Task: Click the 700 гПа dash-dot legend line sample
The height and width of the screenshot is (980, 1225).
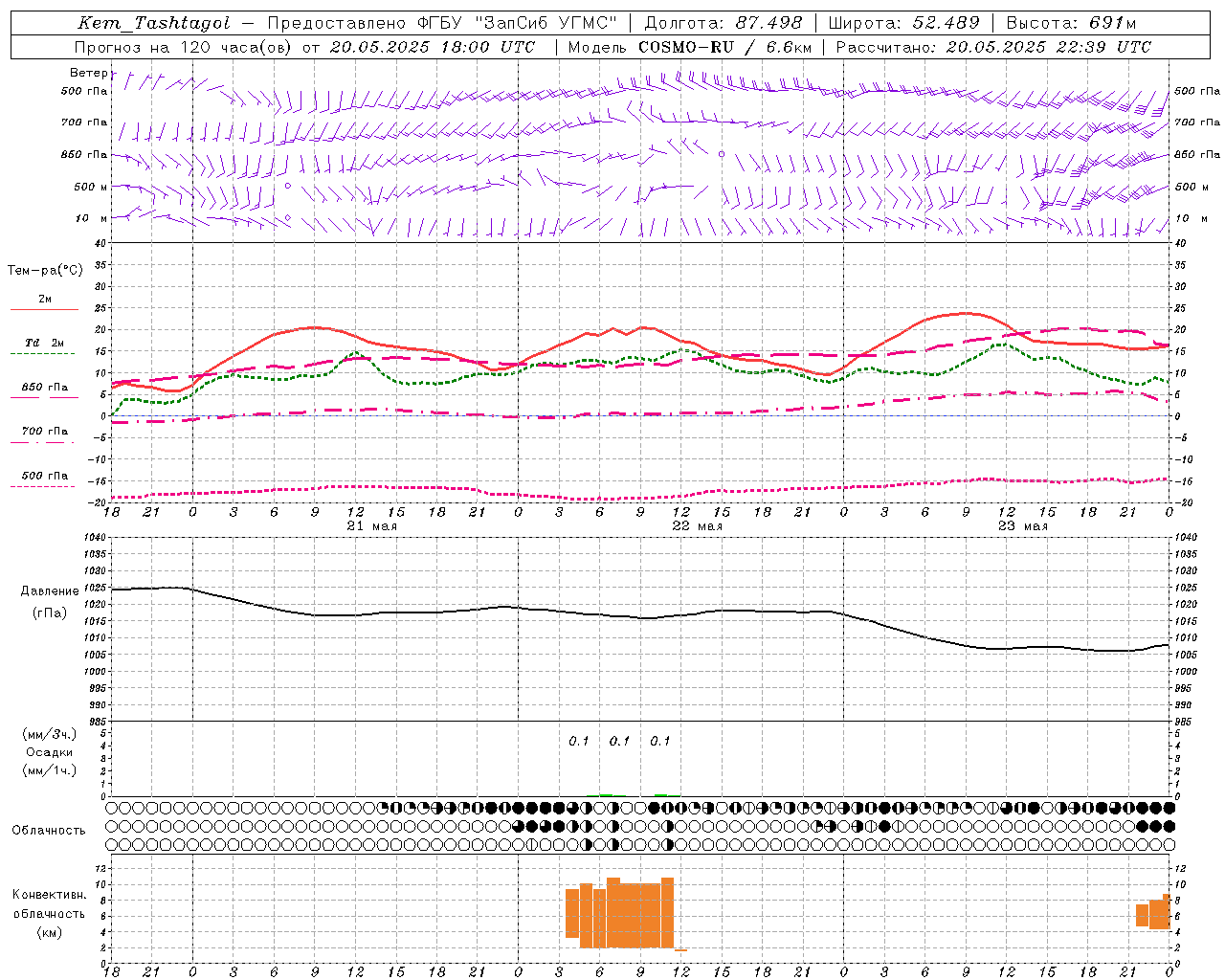Action: coord(43,442)
